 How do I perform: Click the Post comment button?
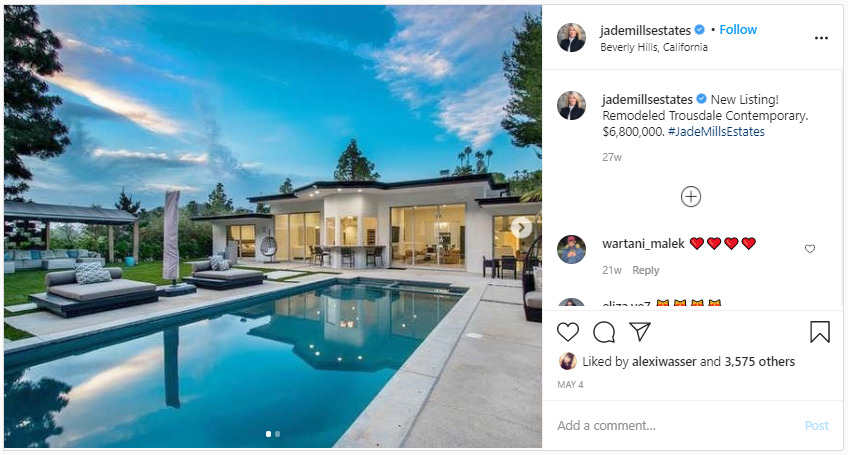click(x=816, y=425)
